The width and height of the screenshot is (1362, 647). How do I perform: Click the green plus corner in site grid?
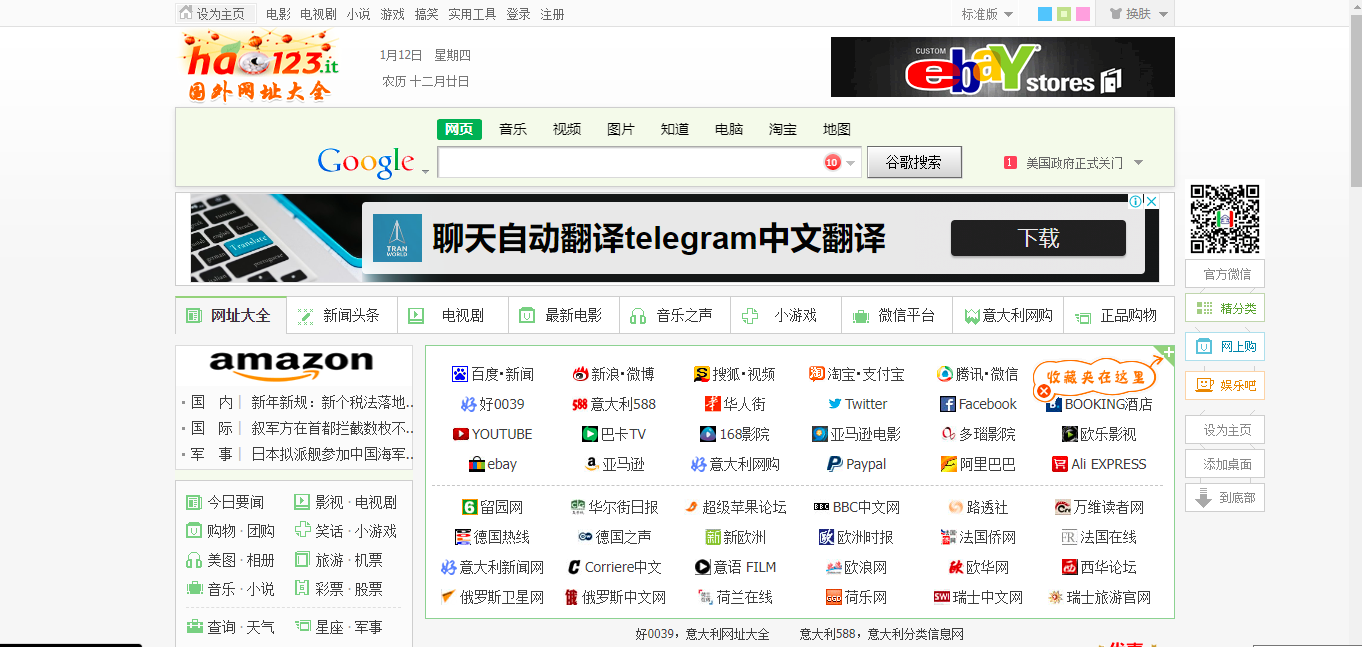click(x=1167, y=353)
